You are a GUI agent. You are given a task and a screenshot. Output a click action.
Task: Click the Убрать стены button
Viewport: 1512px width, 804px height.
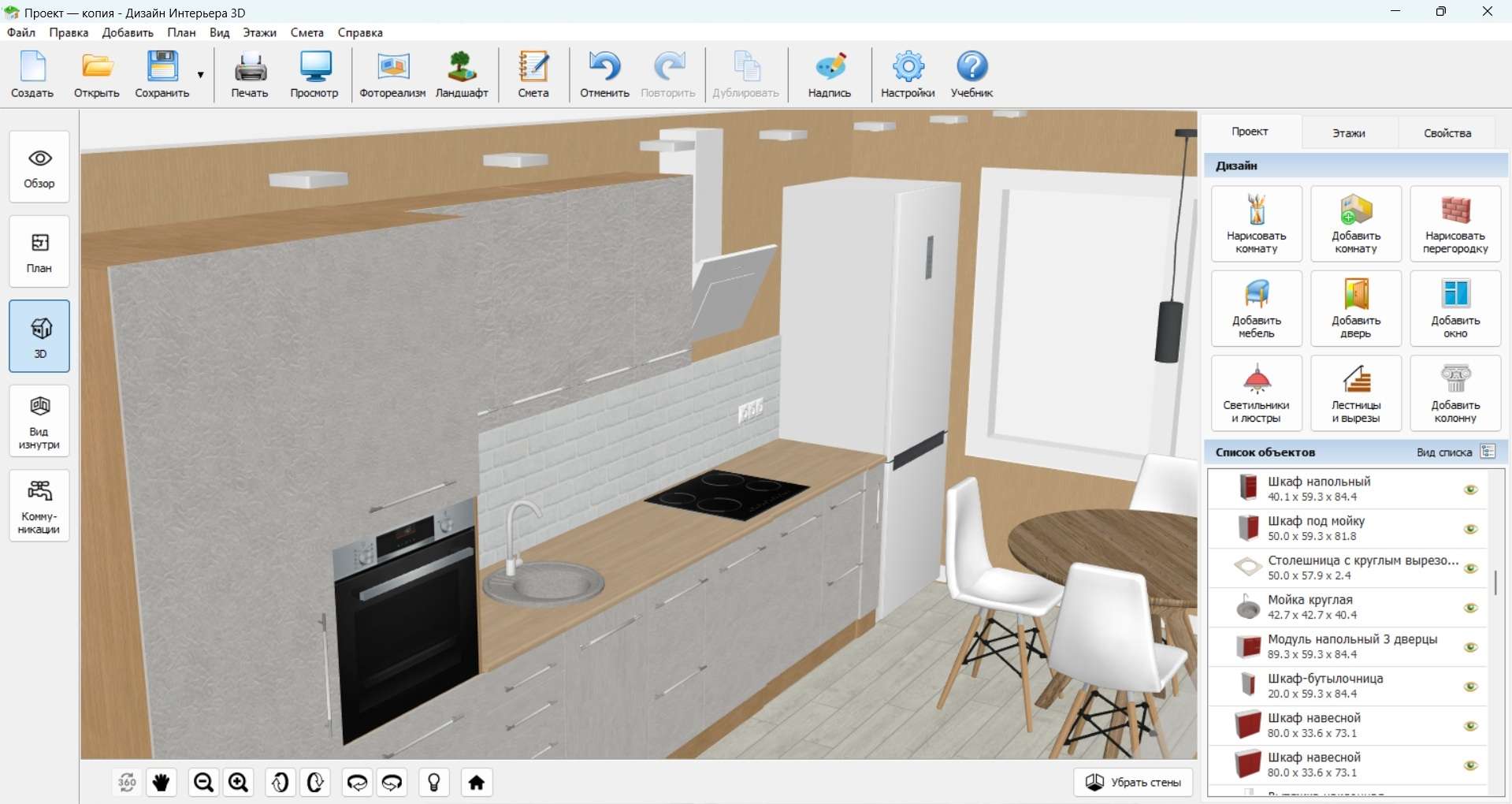click(1133, 783)
